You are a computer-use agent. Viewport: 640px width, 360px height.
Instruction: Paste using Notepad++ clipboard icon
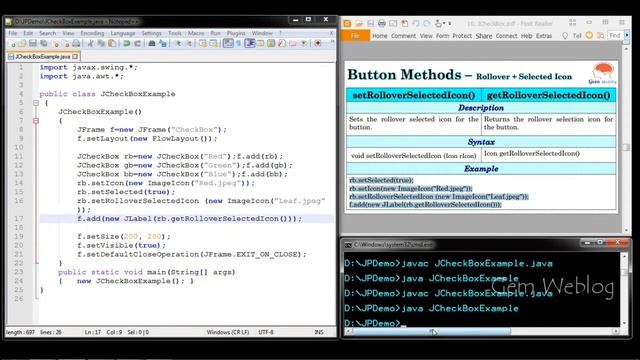click(x=112, y=43)
